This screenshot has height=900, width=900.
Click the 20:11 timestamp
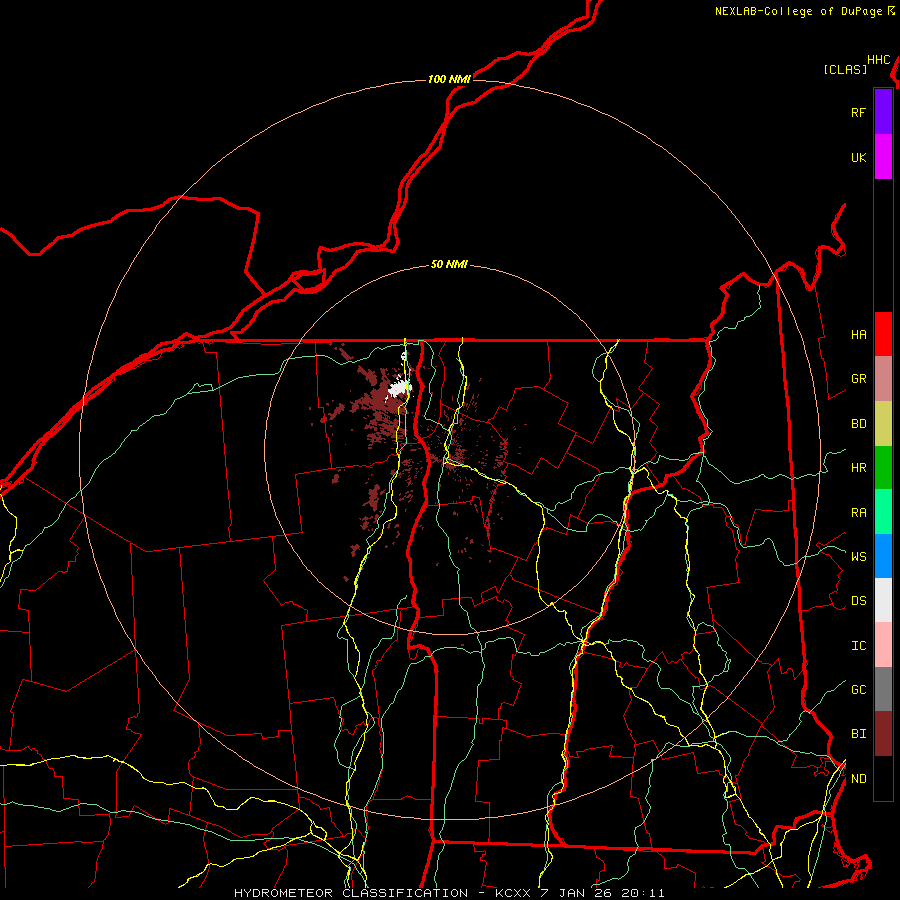[643, 893]
